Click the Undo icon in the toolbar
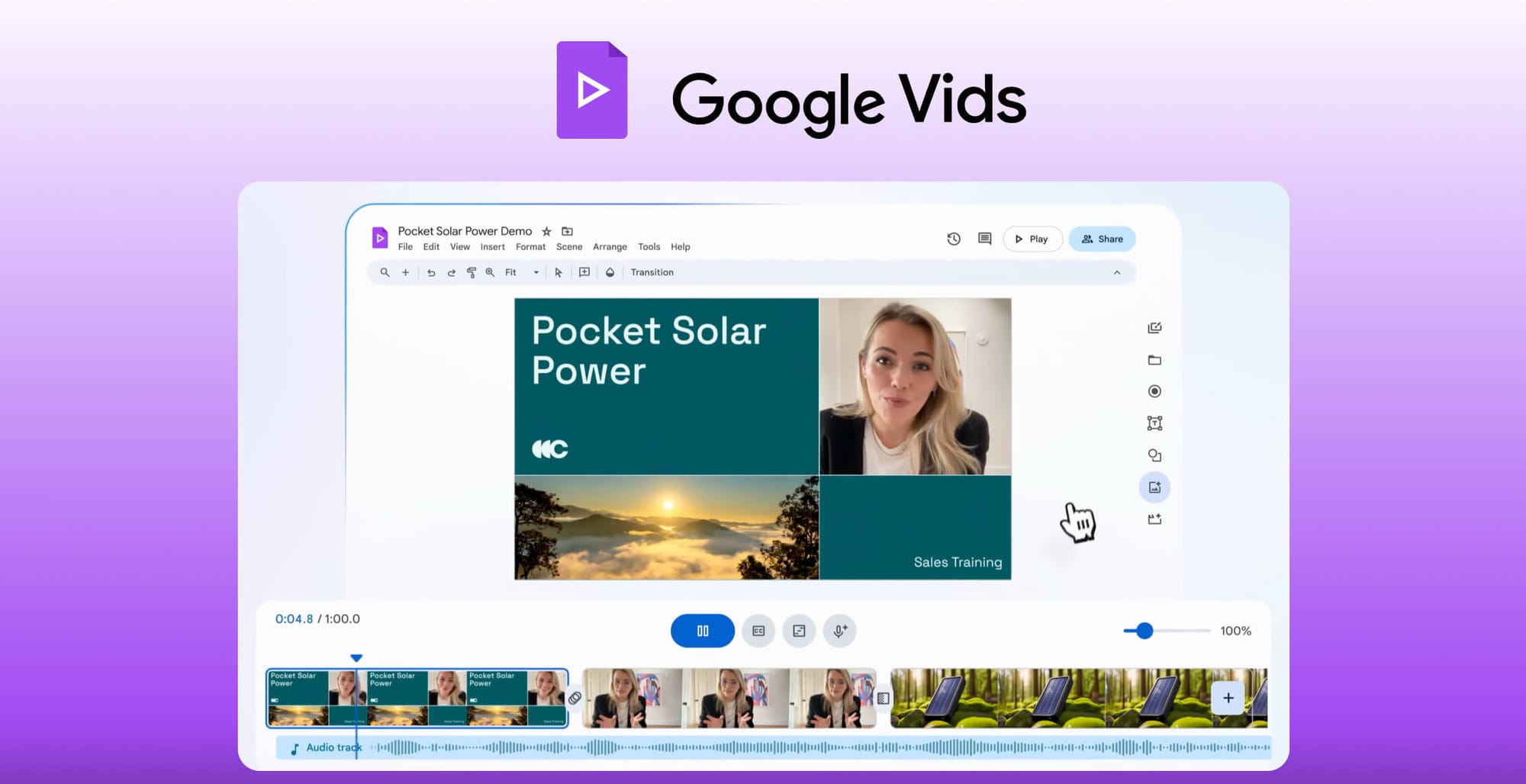This screenshot has width=1526, height=784. pos(431,272)
